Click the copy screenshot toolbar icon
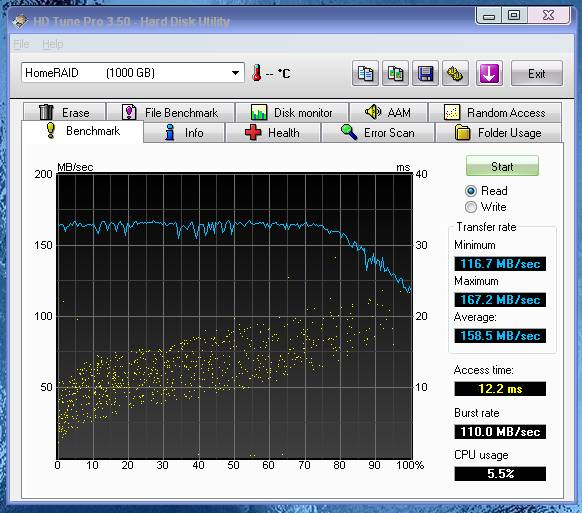Image resolution: width=582 pixels, height=513 pixels. coord(395,73)
